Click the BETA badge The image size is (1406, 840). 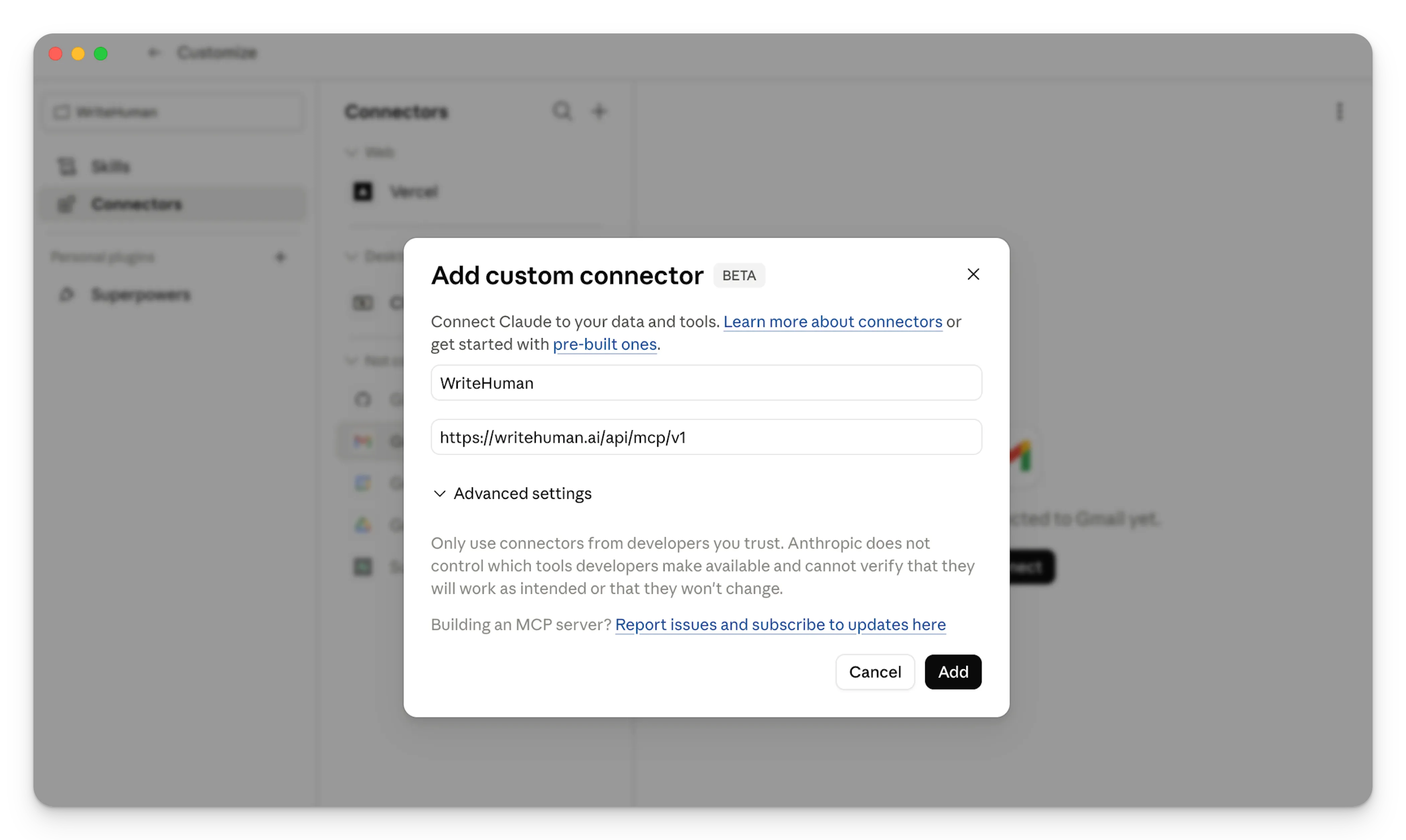tap(739, 276)
